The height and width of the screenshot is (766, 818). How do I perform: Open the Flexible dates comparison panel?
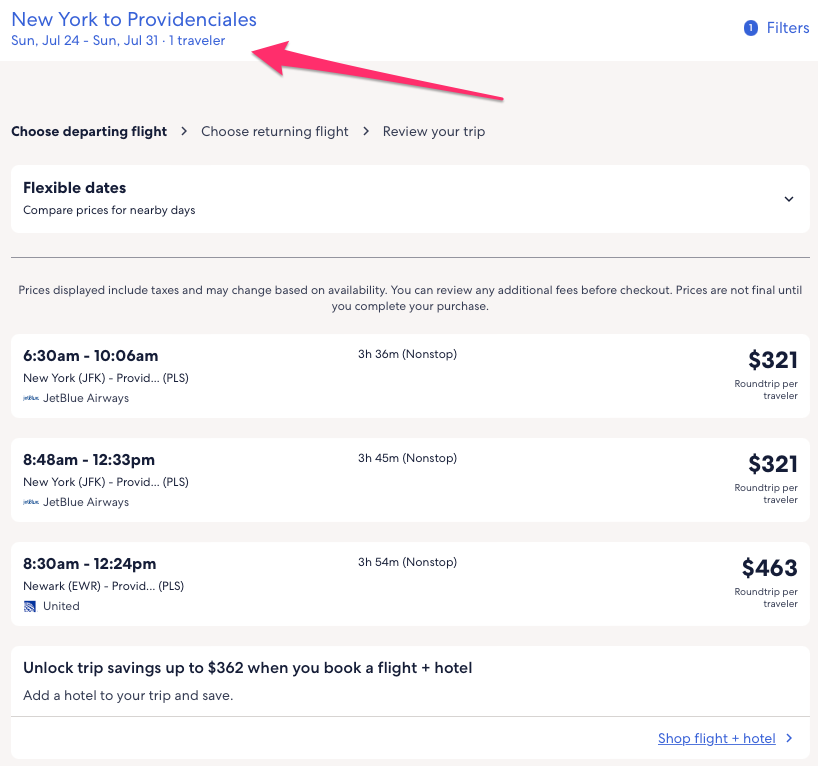tap(400, 199)
